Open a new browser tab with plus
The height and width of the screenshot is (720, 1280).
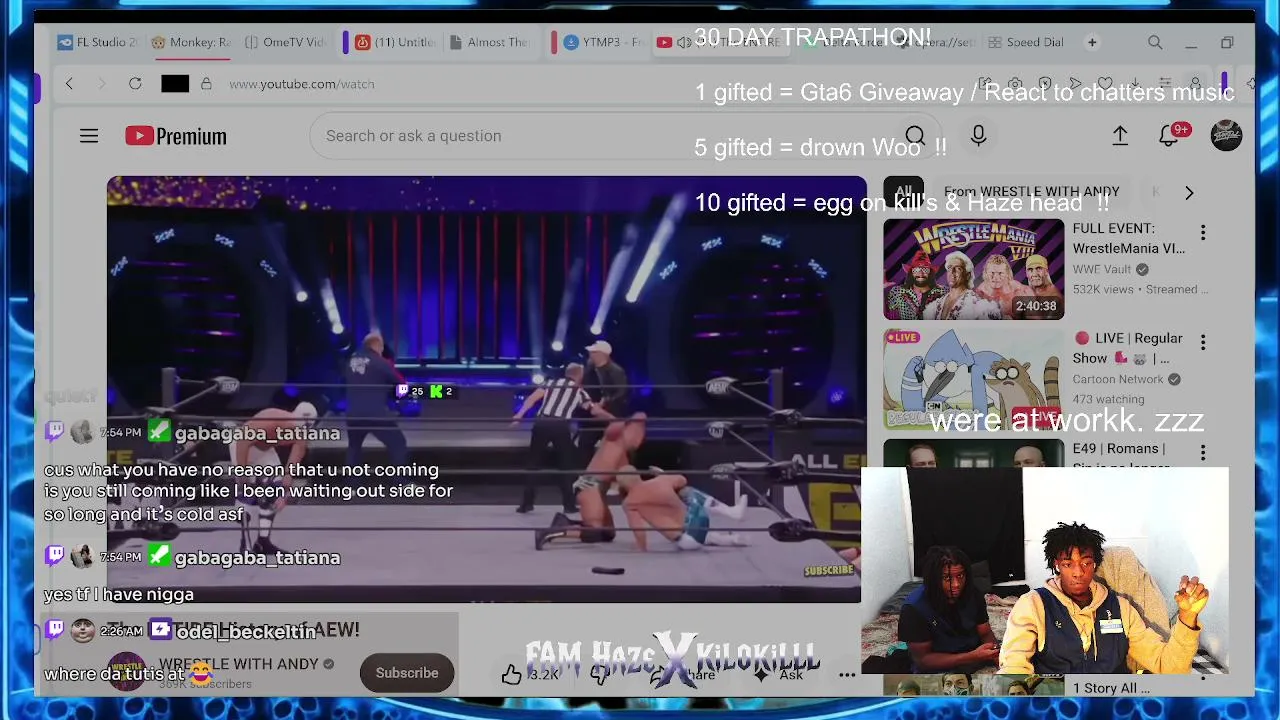pyautogui.click(x=1092, y=43)
